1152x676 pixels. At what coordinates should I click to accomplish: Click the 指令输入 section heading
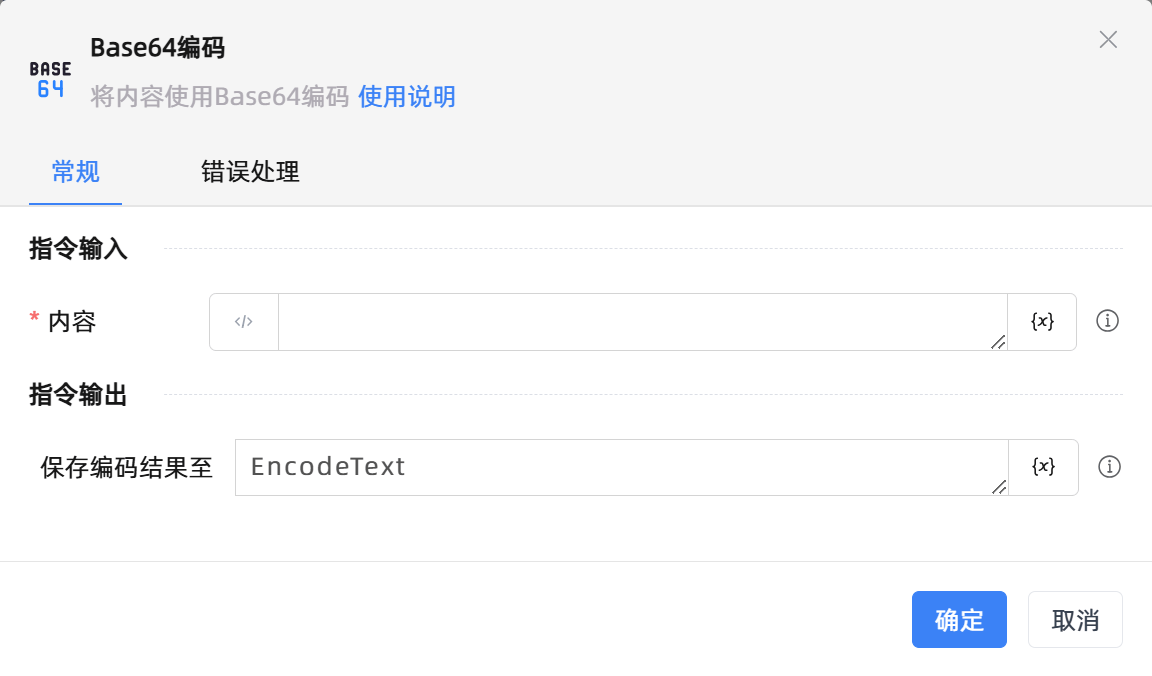[79, 249]
